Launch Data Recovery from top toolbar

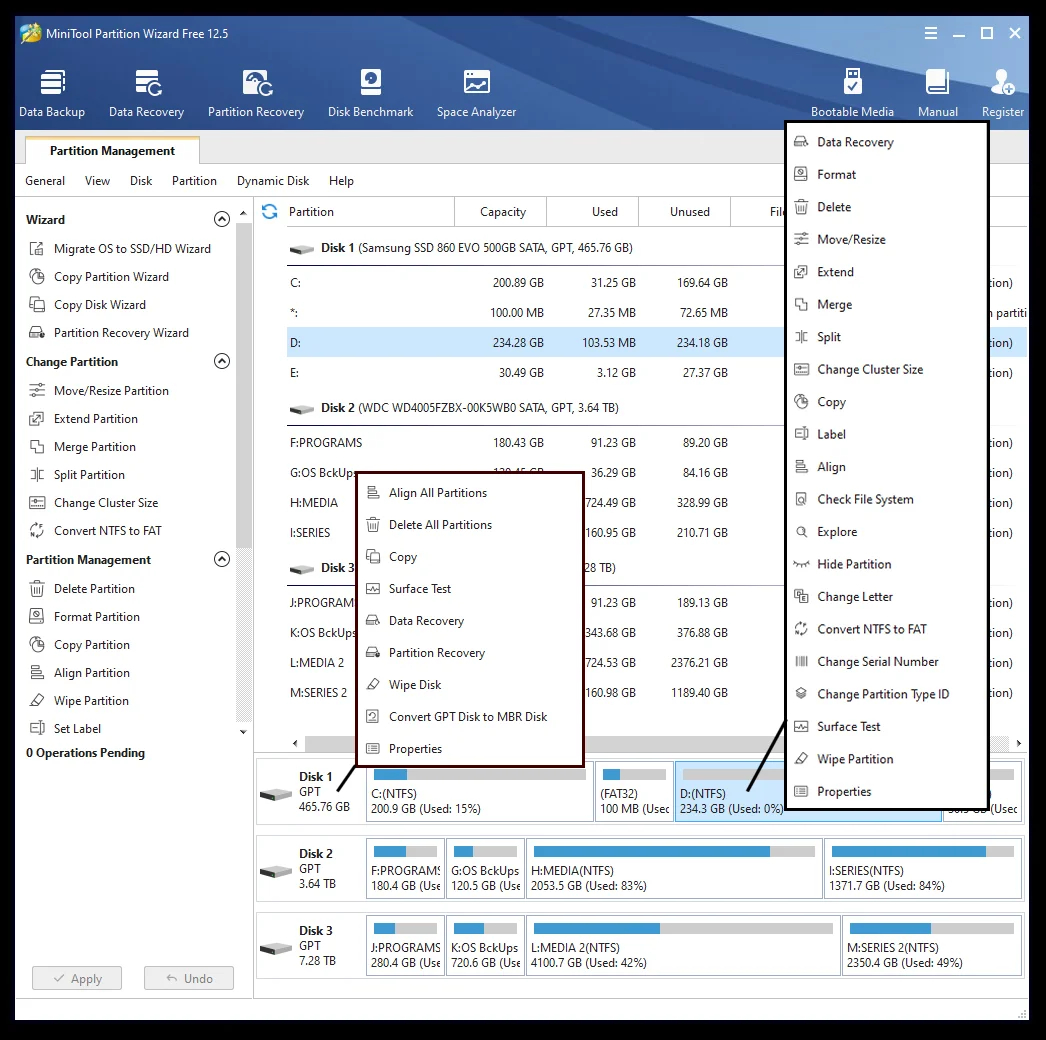(x=146, y=93)
